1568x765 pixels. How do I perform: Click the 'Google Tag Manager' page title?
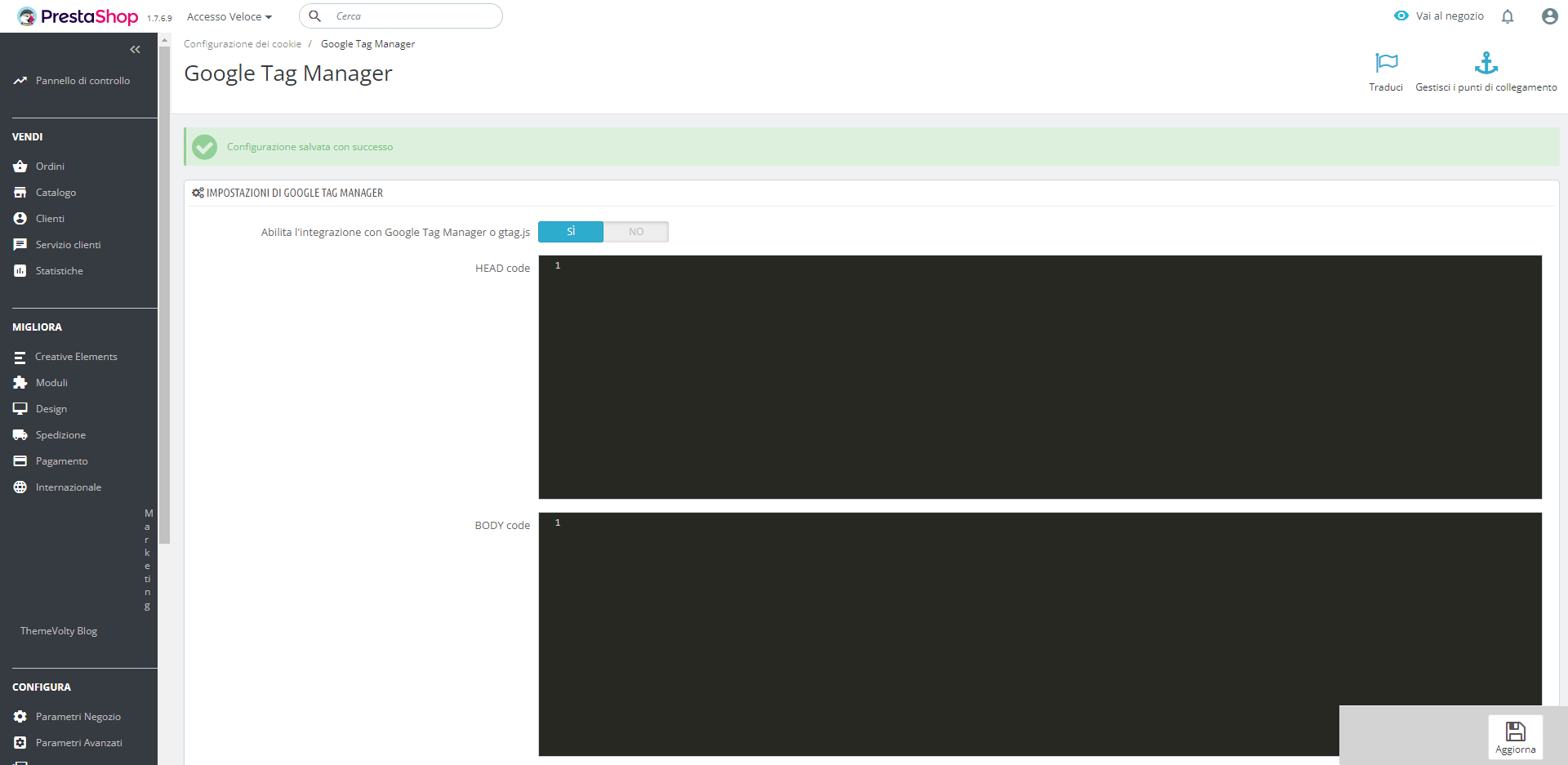288,73
